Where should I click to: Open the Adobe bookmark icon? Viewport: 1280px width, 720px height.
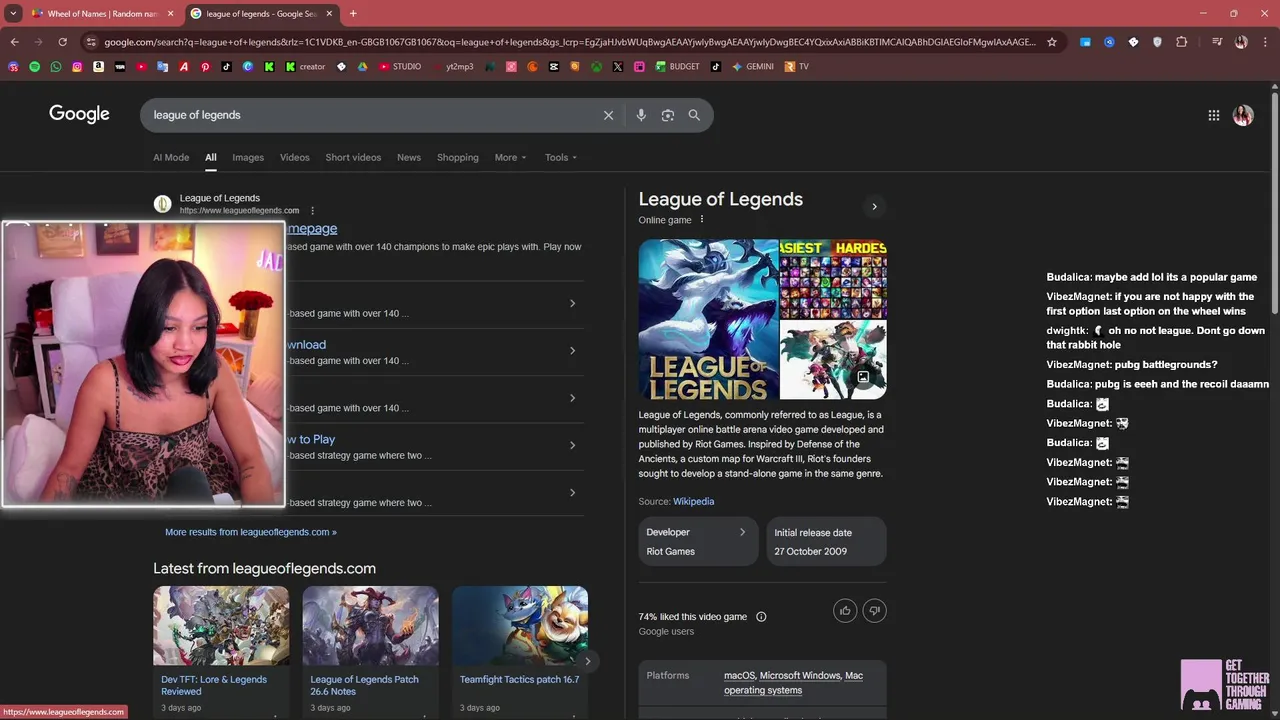coord(184,67)
